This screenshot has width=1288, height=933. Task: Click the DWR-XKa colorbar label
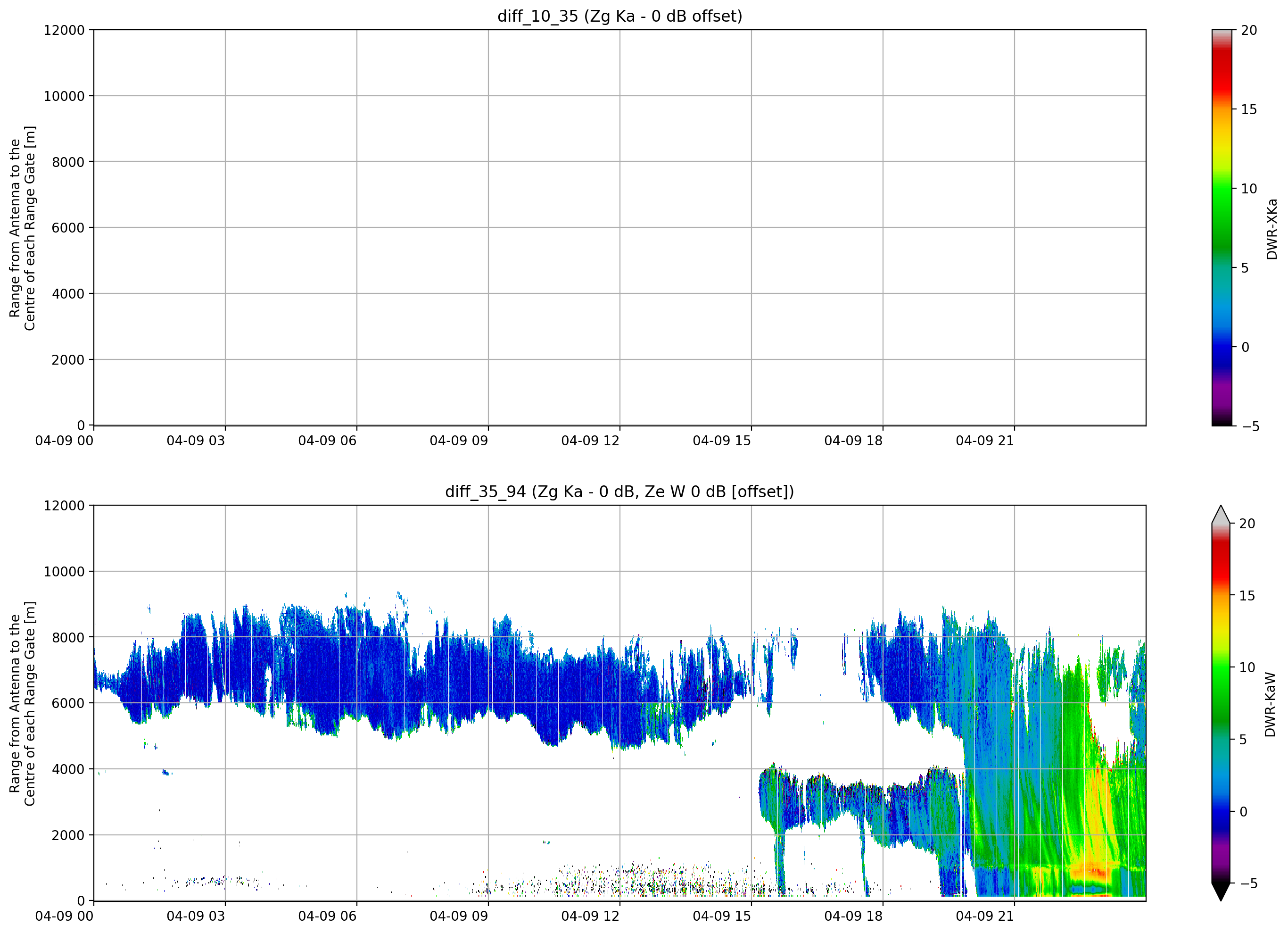point(1271,228)
